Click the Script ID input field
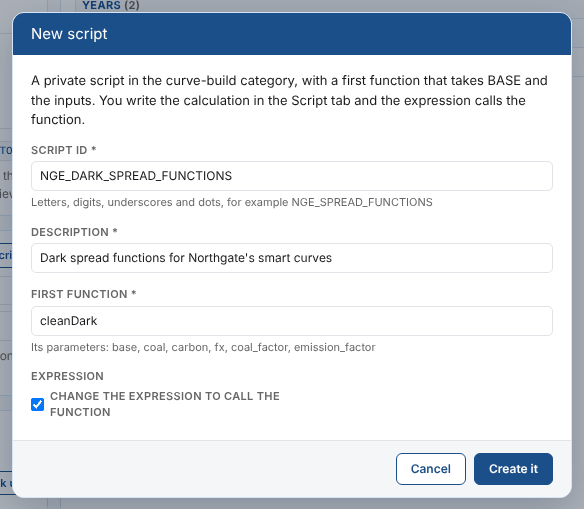The image size is (584, 509). click(x=292, y=176)
